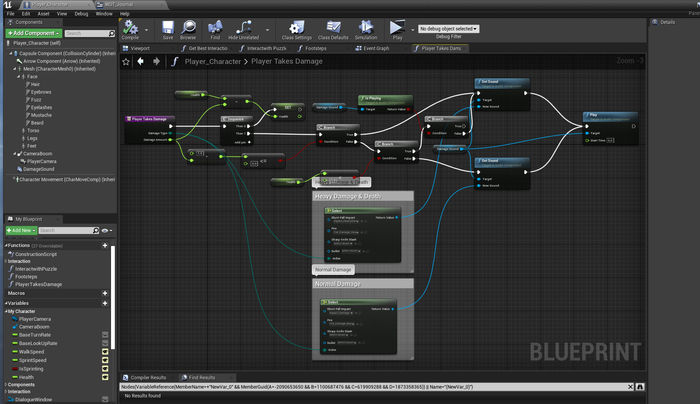Open the Debug Filter object dropdown
The image size is (700, 404).
pyautogui.click(x=449, y=29)
